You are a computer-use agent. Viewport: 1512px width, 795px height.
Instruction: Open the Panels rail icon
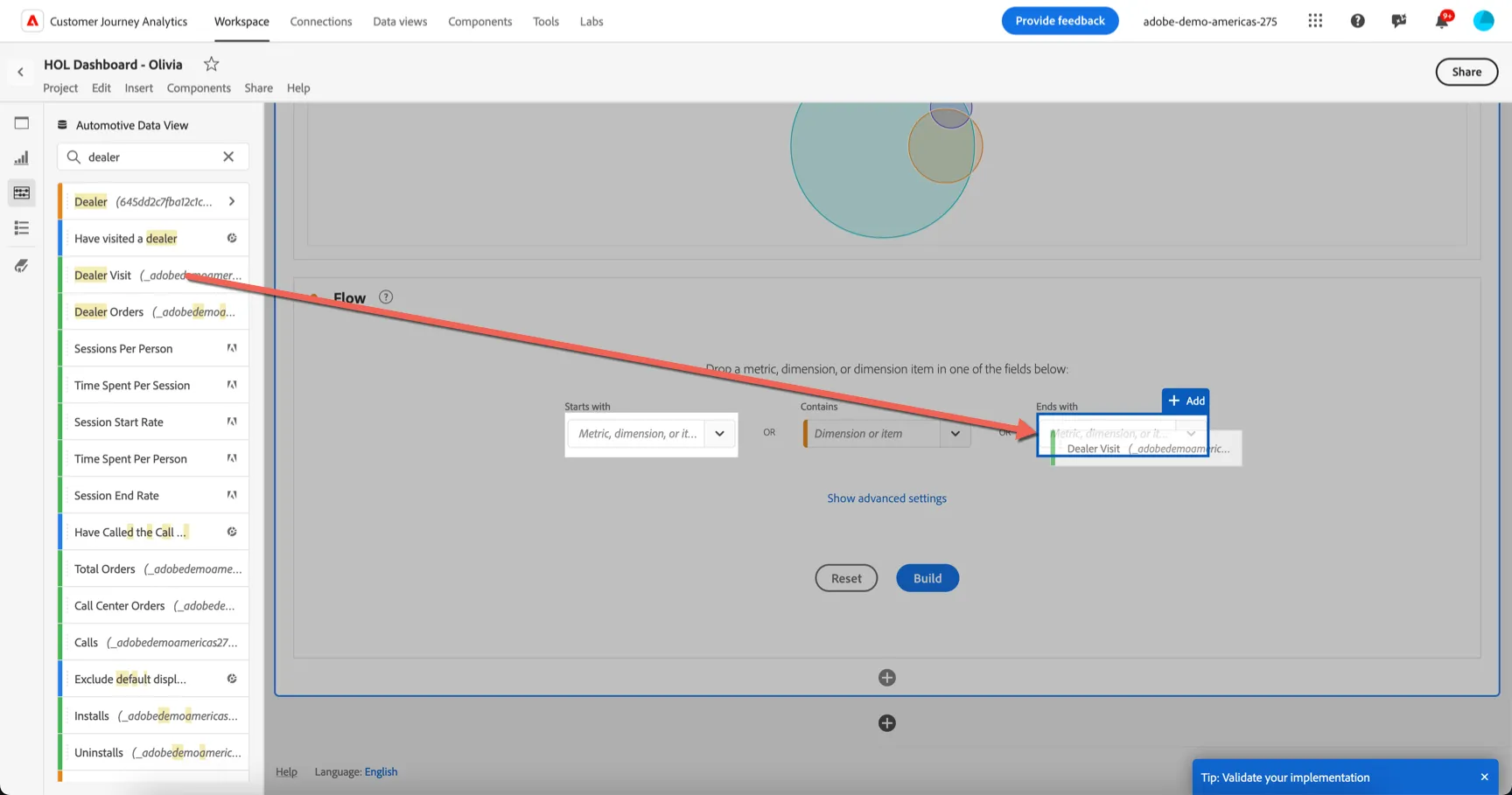click(x=22, y=123)
